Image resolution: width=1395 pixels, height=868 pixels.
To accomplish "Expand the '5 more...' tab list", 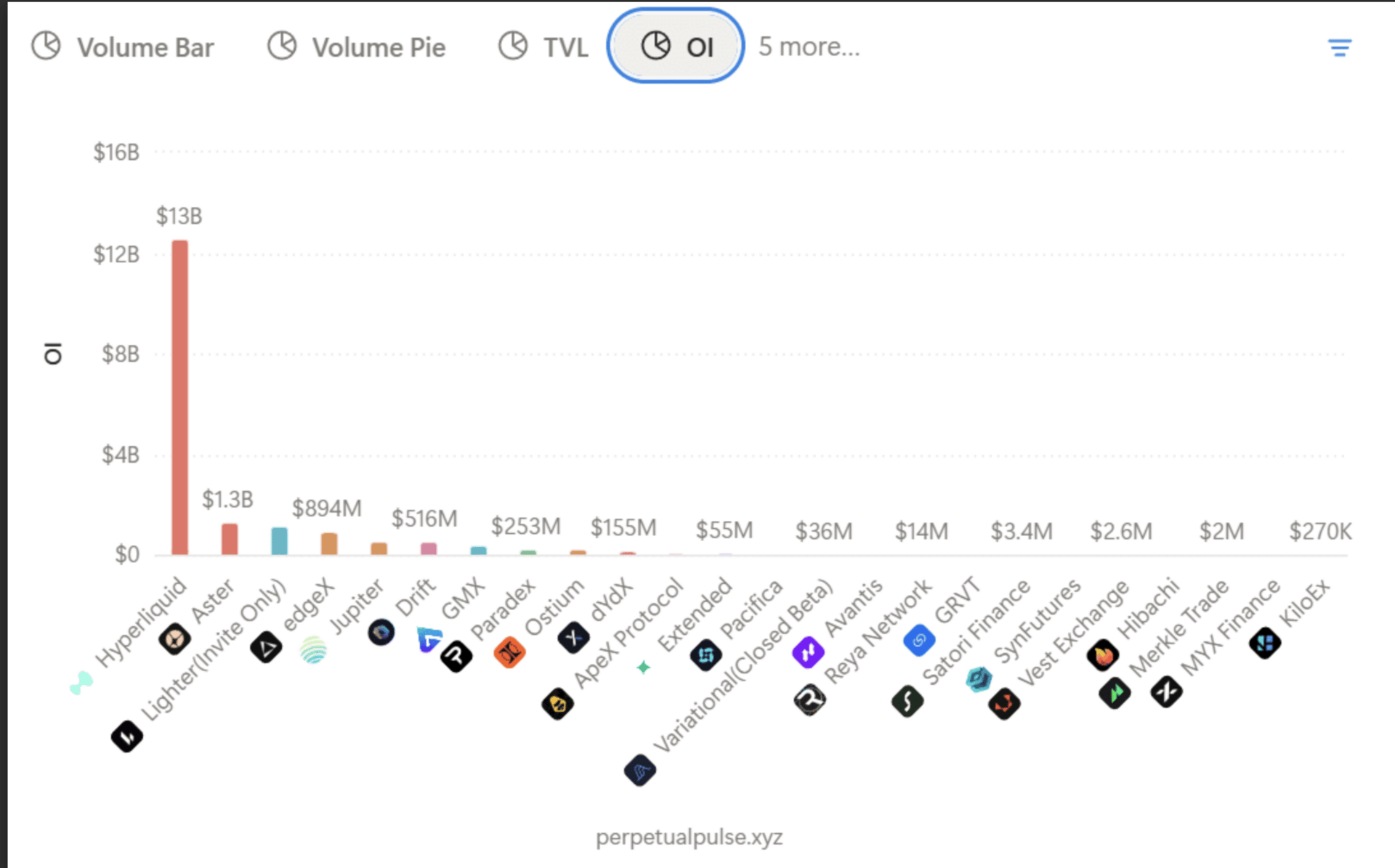I will (x=809, y=46).
